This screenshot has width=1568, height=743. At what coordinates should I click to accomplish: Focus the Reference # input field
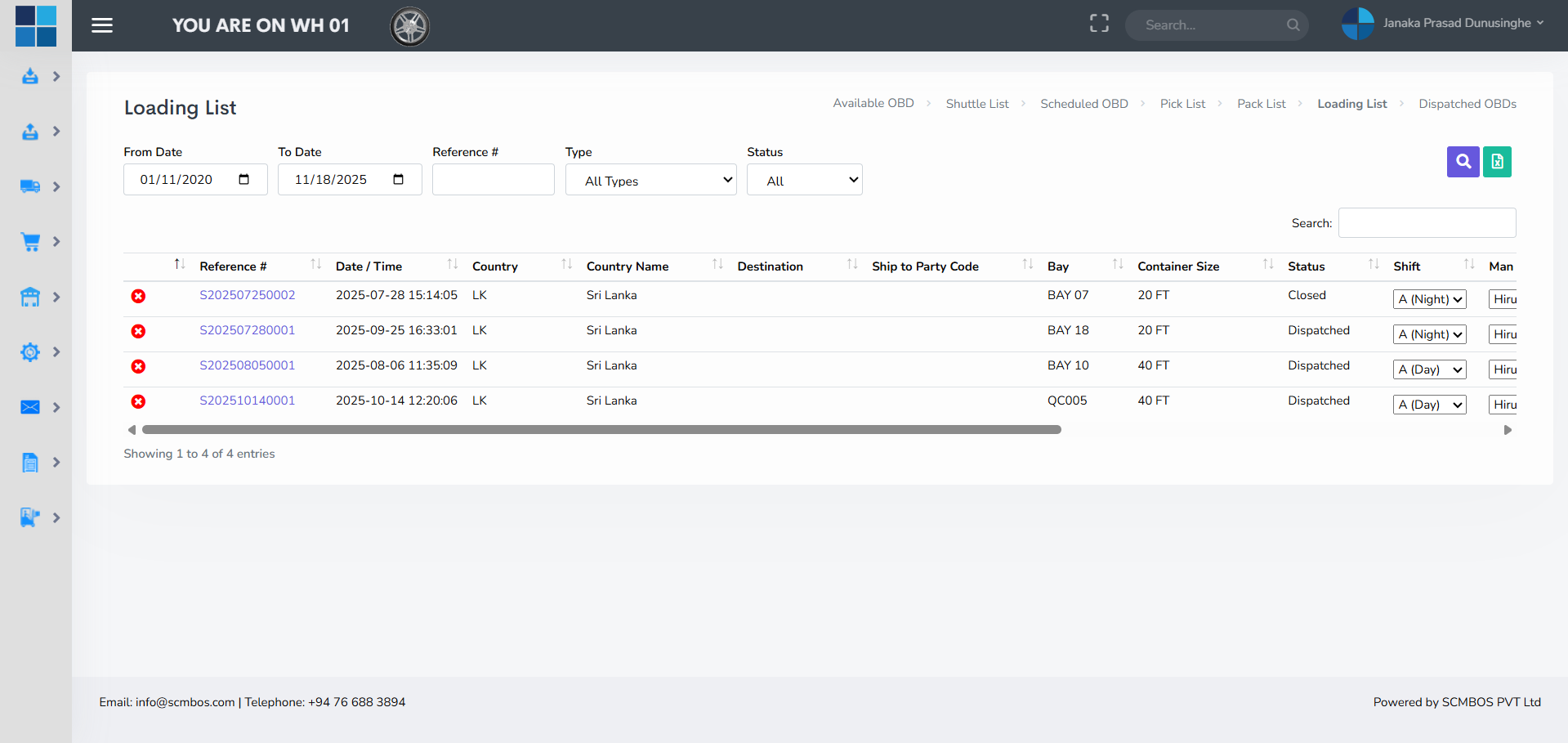[493, 180]
